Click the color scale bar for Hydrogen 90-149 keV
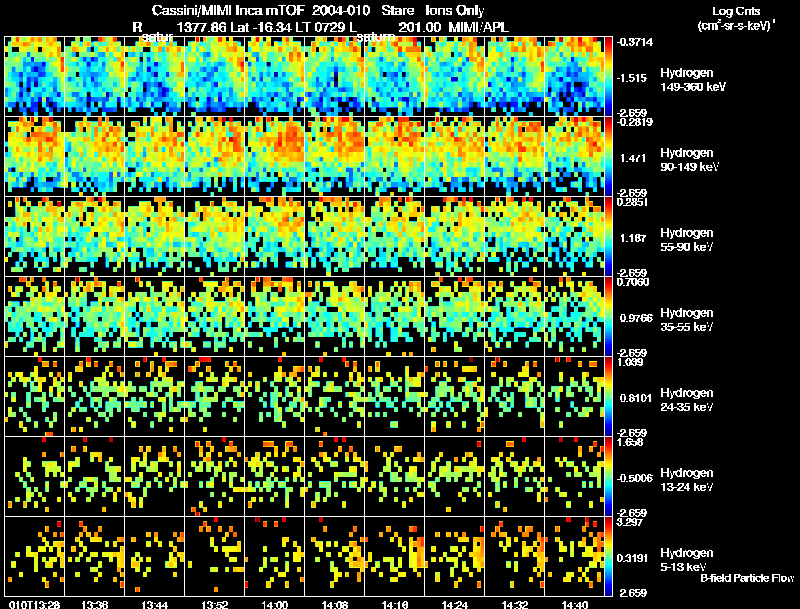 [608, 157]
